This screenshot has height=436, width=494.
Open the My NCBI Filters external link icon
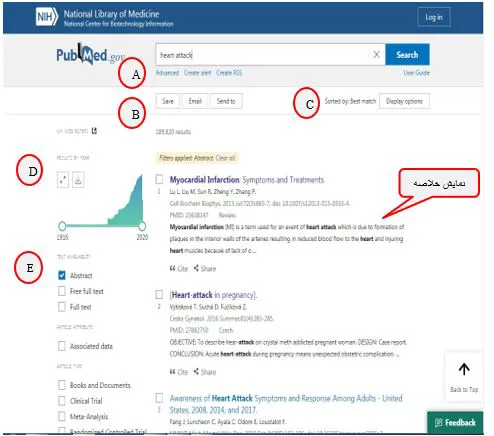[x=94, y=131]
